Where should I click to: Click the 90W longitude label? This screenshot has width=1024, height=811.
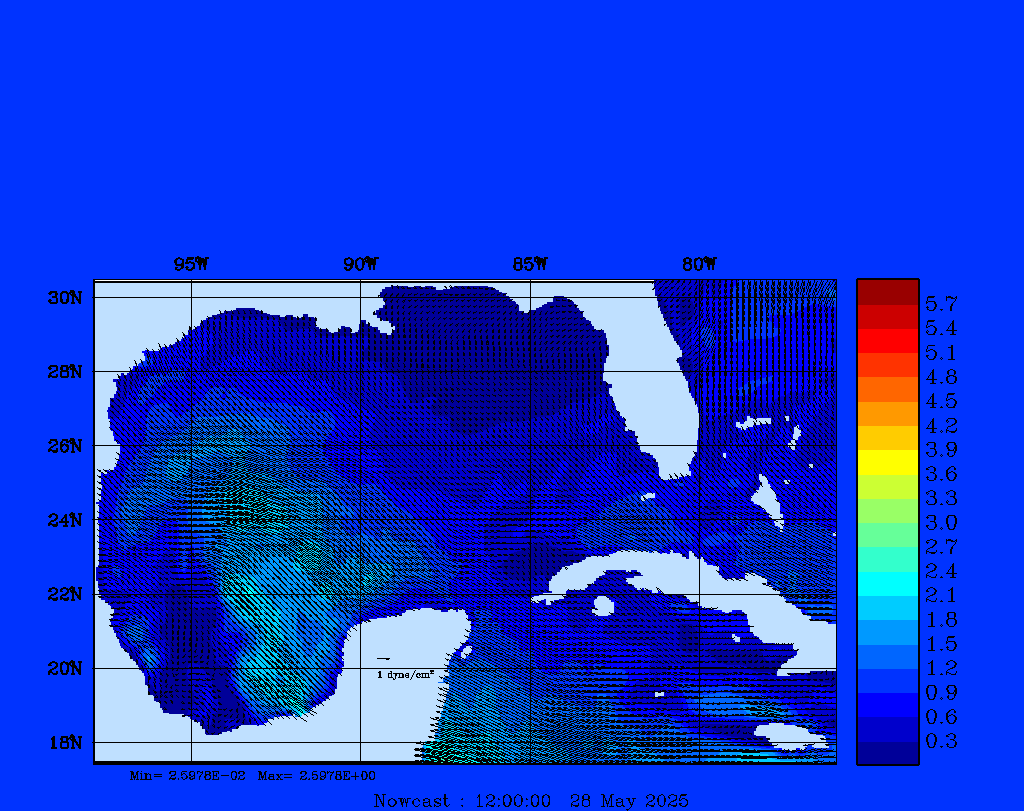pyautogui.click(x=360, y=264)
